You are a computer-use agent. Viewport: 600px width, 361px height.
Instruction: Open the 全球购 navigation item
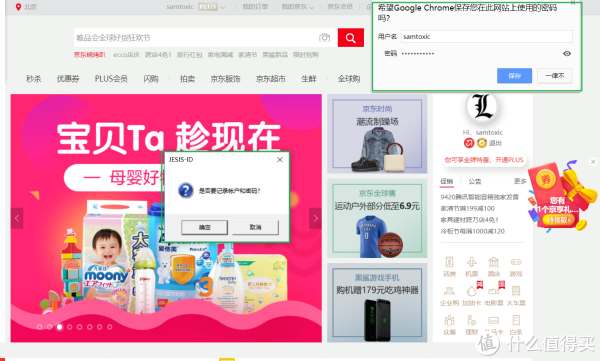click(x=349, y=79)
